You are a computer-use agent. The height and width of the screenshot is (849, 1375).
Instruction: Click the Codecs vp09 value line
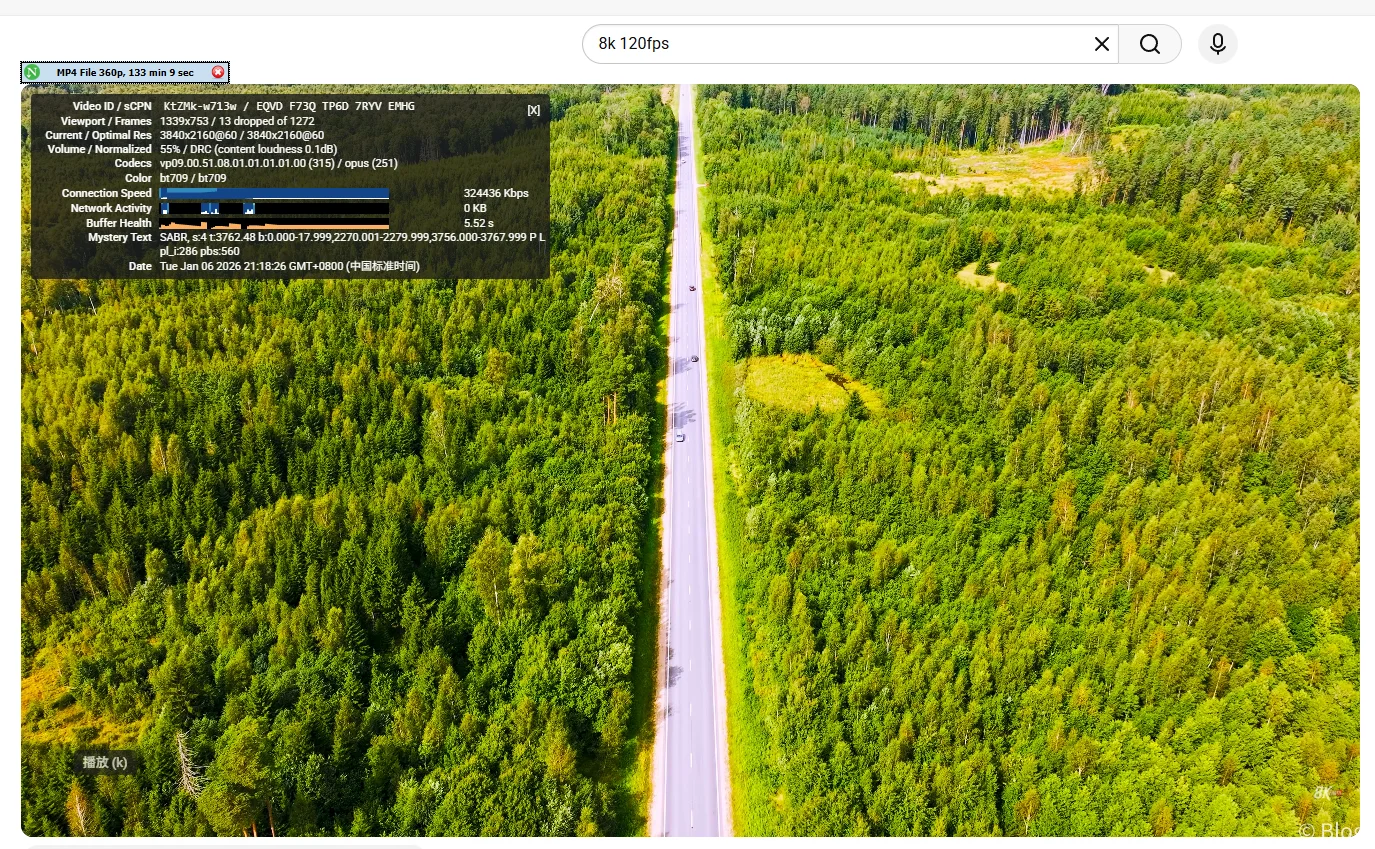(x=278, y=163)
